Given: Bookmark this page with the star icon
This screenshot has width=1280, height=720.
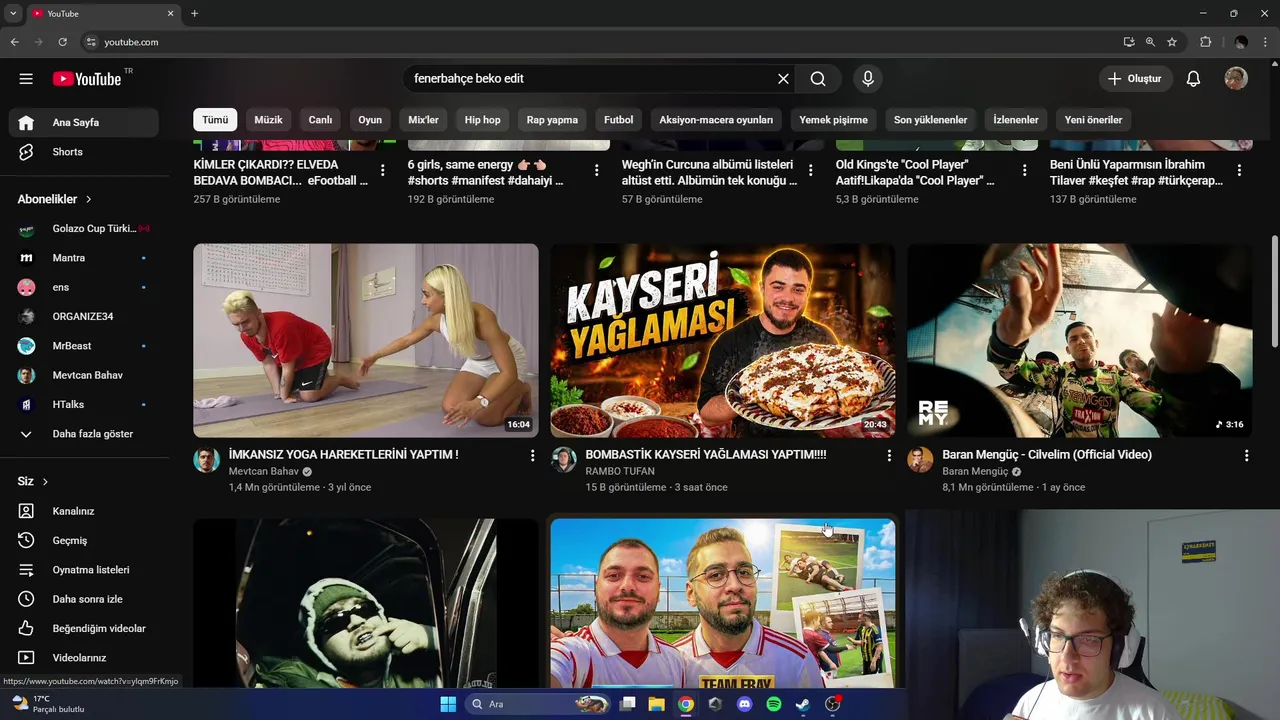Looking at the screenshot, I should pyautogui.click(x=1172, y=42).
